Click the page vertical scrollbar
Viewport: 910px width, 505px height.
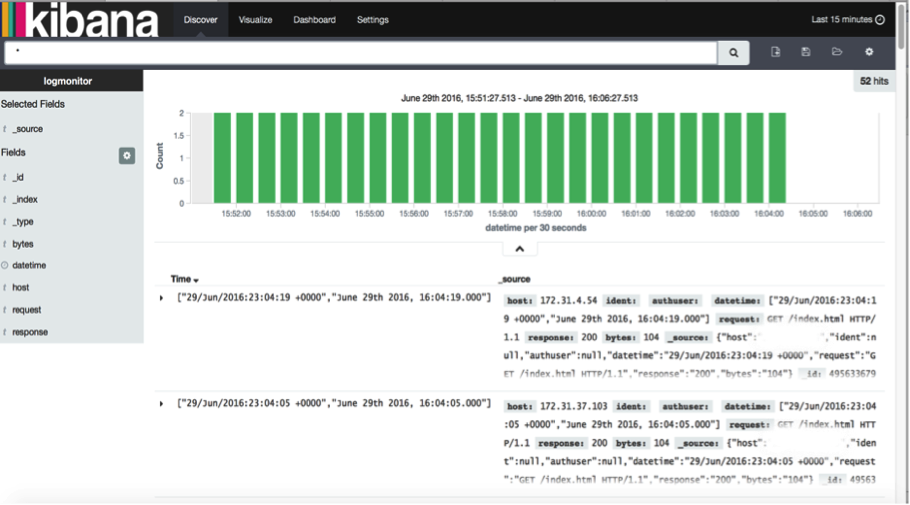(902, 26)
